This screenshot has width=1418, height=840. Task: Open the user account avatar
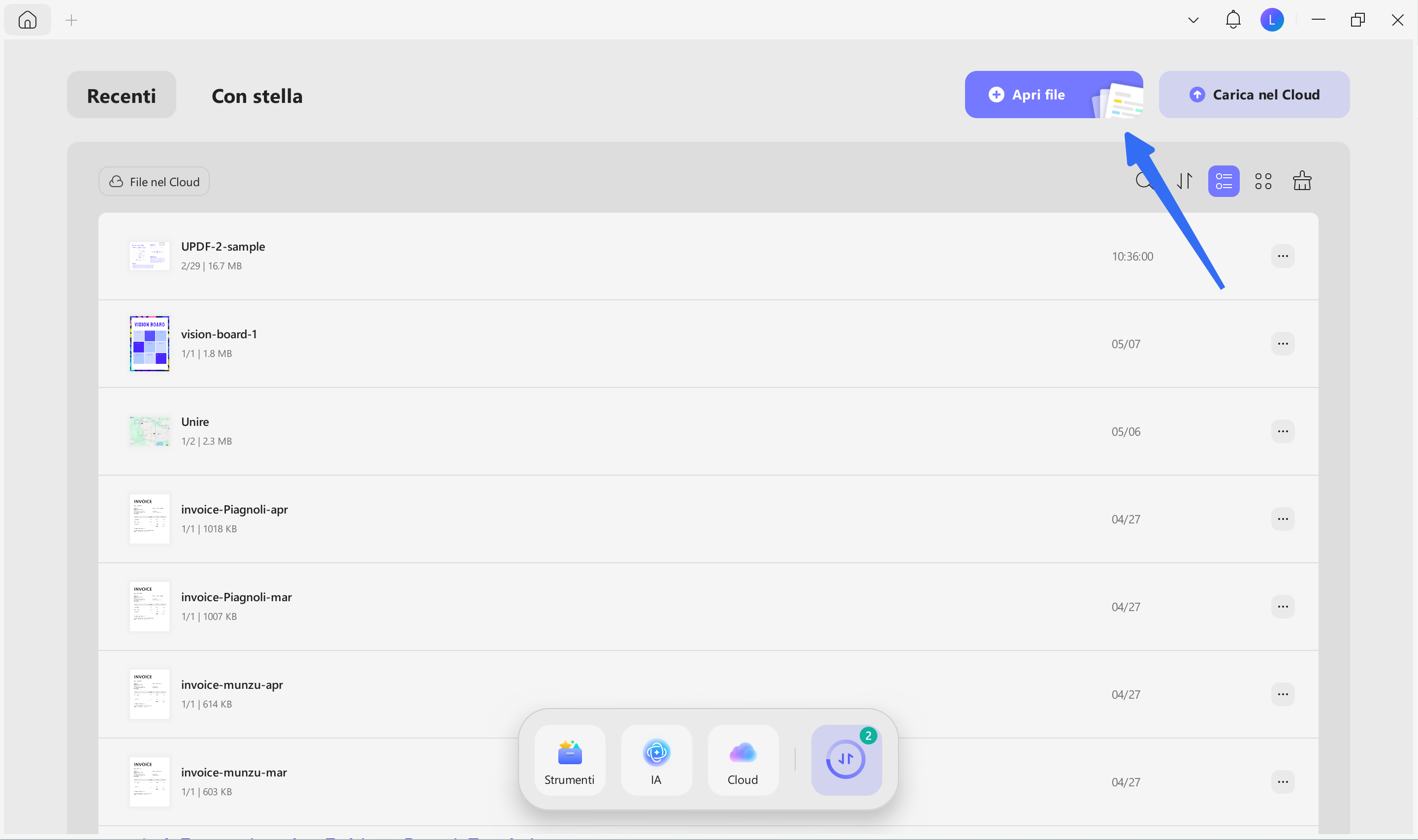[1272, 20]
